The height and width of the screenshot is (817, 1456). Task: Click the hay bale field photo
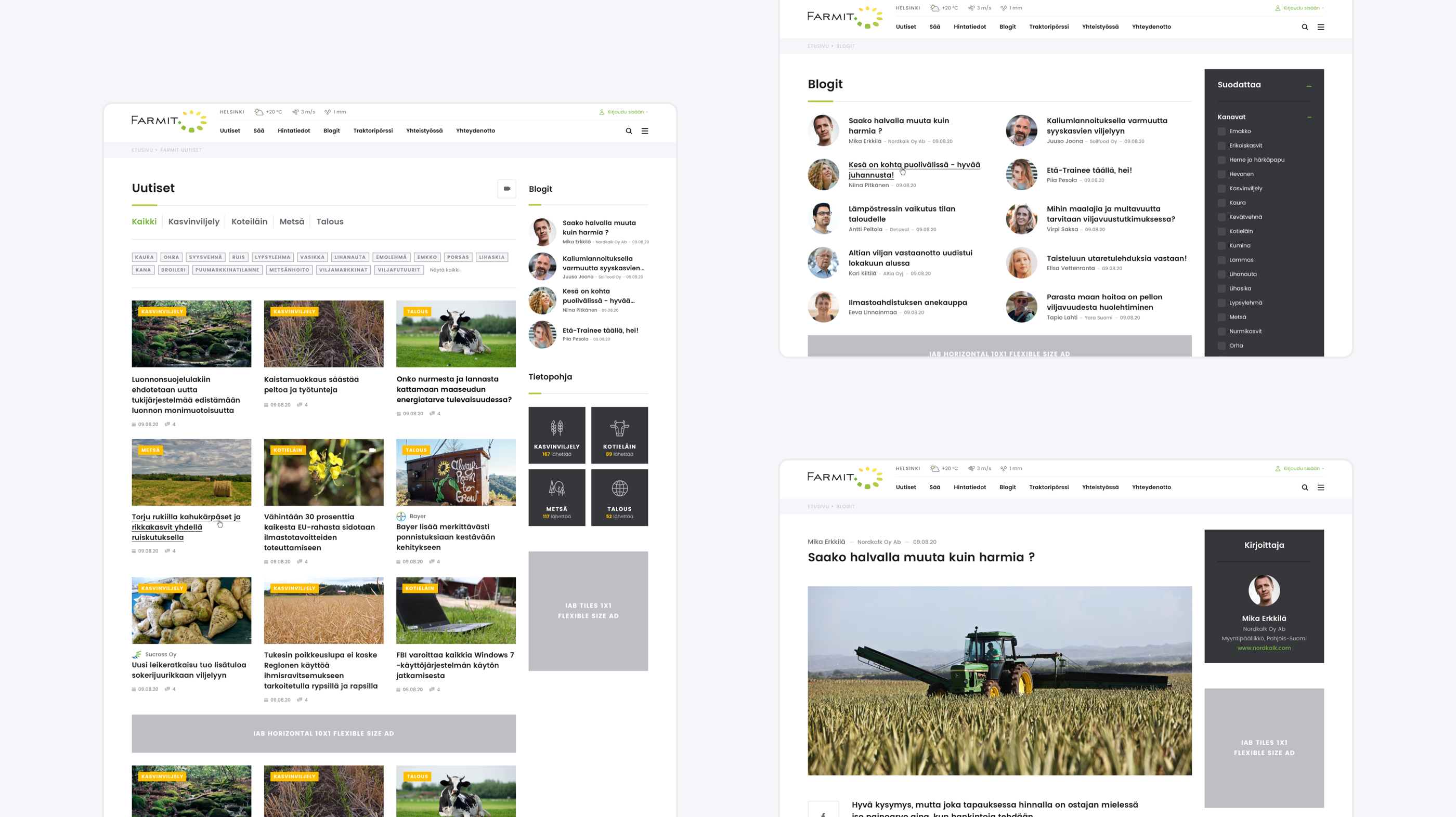pyautogui.click(x=191, y=472)
